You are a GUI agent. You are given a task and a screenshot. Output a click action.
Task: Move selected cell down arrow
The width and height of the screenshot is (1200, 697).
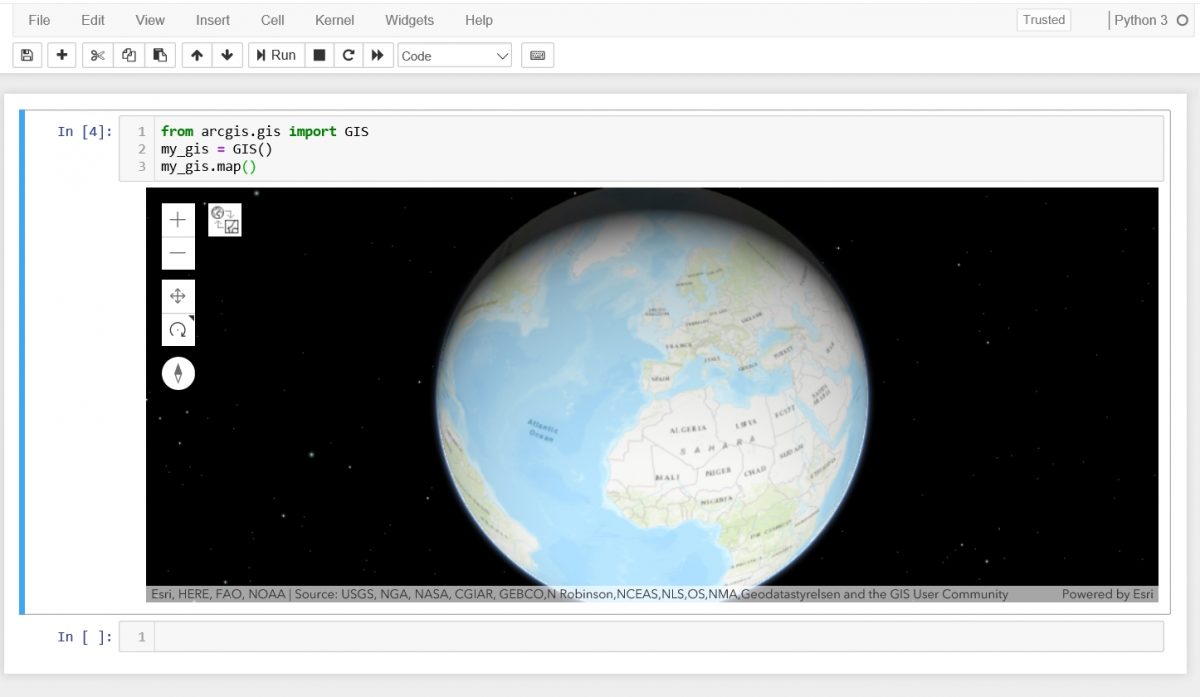[227, 56]
